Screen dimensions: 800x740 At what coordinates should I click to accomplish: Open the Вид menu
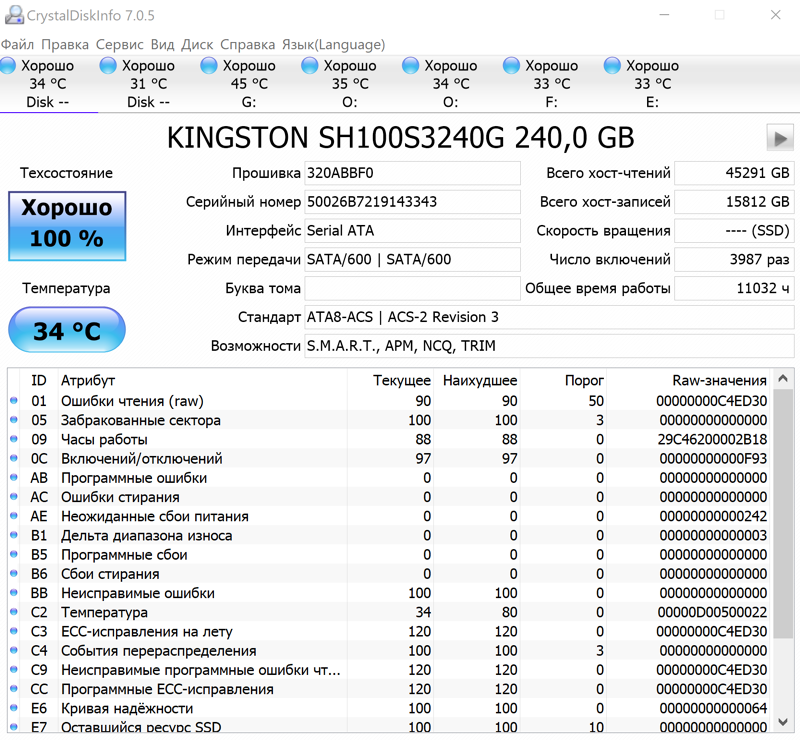(163, 44)
